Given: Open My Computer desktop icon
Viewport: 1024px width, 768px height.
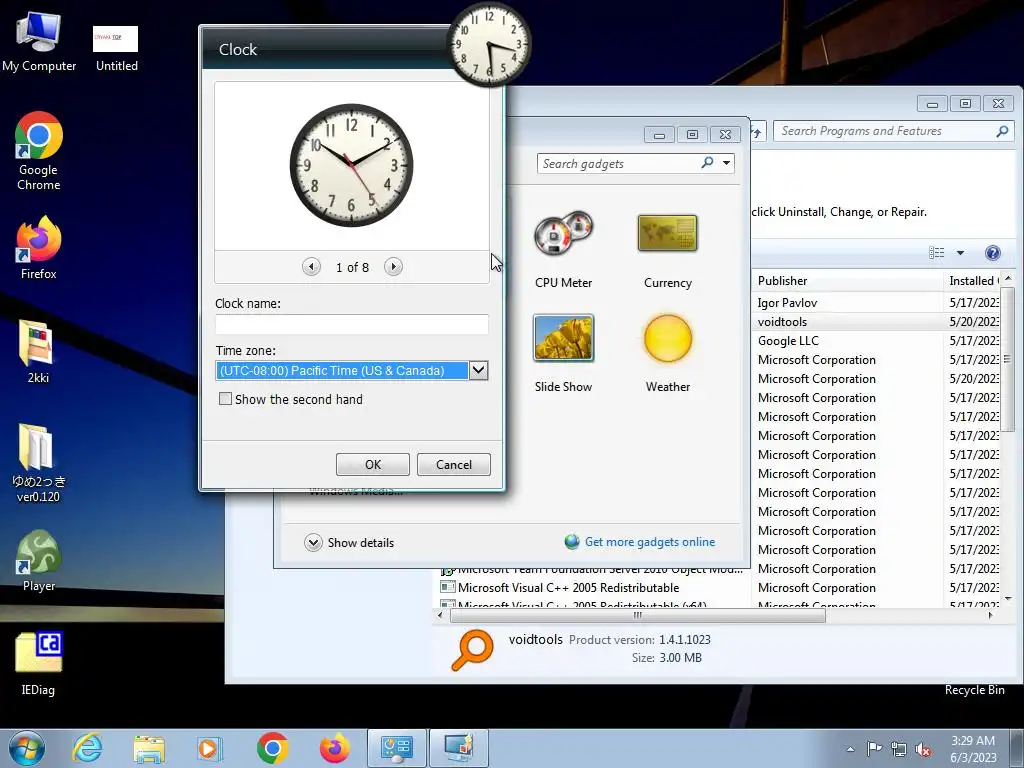Looking at the screenshot, I should tap(39, 41).
